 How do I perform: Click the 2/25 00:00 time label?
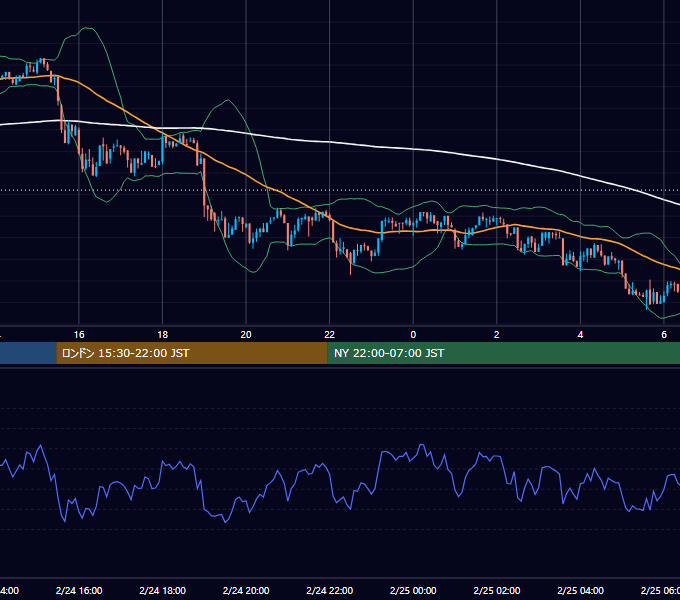(413, 590)
